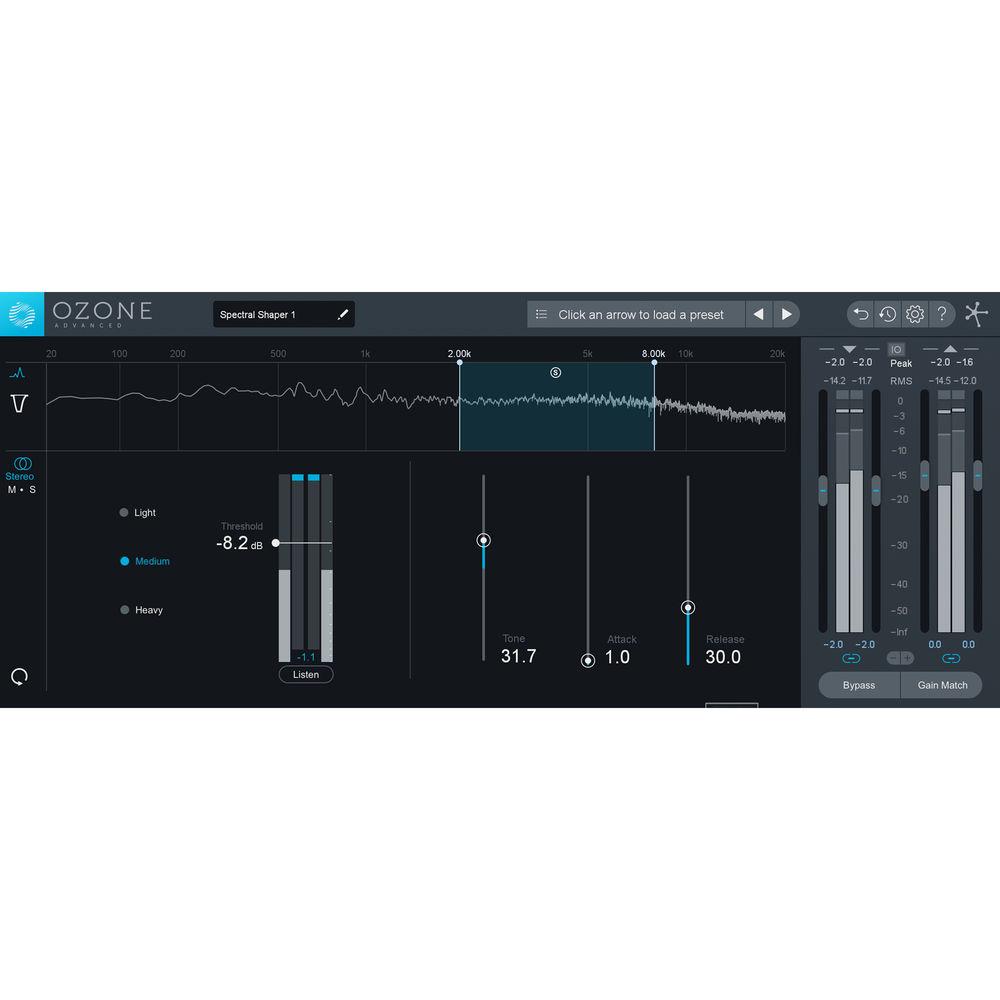Select the Spectral Shaper tool icon
This screenshot has height=1000, width=1000.
[x=20, y=404]
